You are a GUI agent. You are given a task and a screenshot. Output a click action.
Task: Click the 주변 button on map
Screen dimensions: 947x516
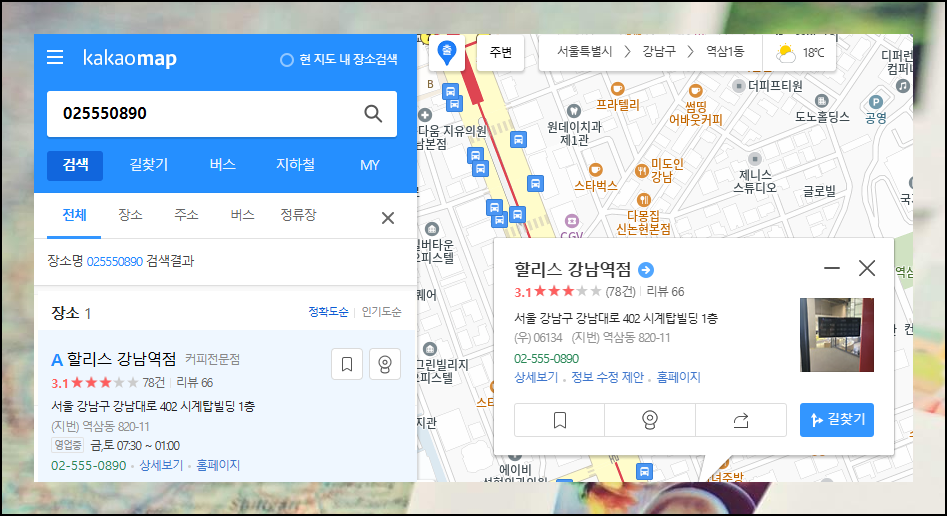(501, 53)
